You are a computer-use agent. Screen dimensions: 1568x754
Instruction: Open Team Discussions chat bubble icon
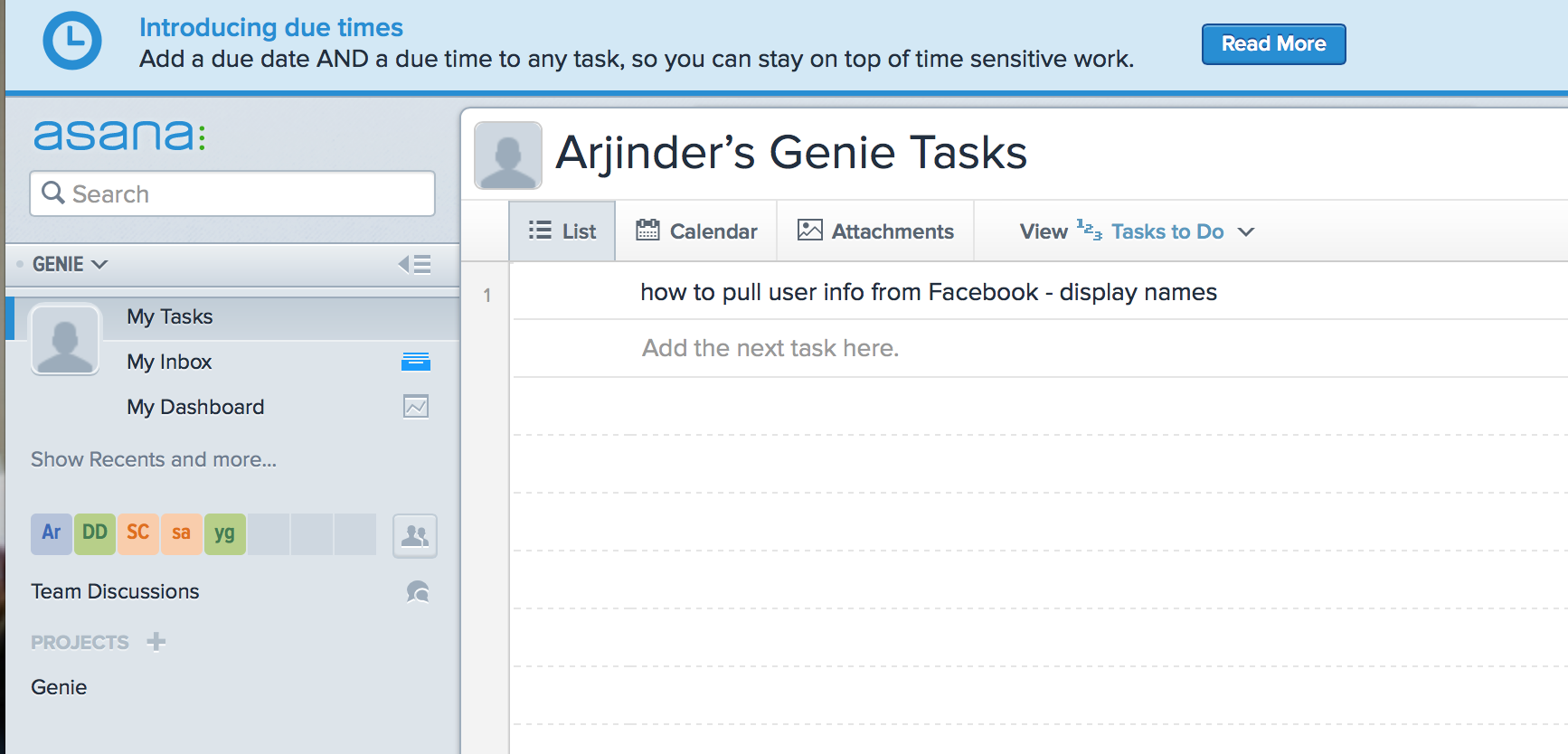point(418,592)
